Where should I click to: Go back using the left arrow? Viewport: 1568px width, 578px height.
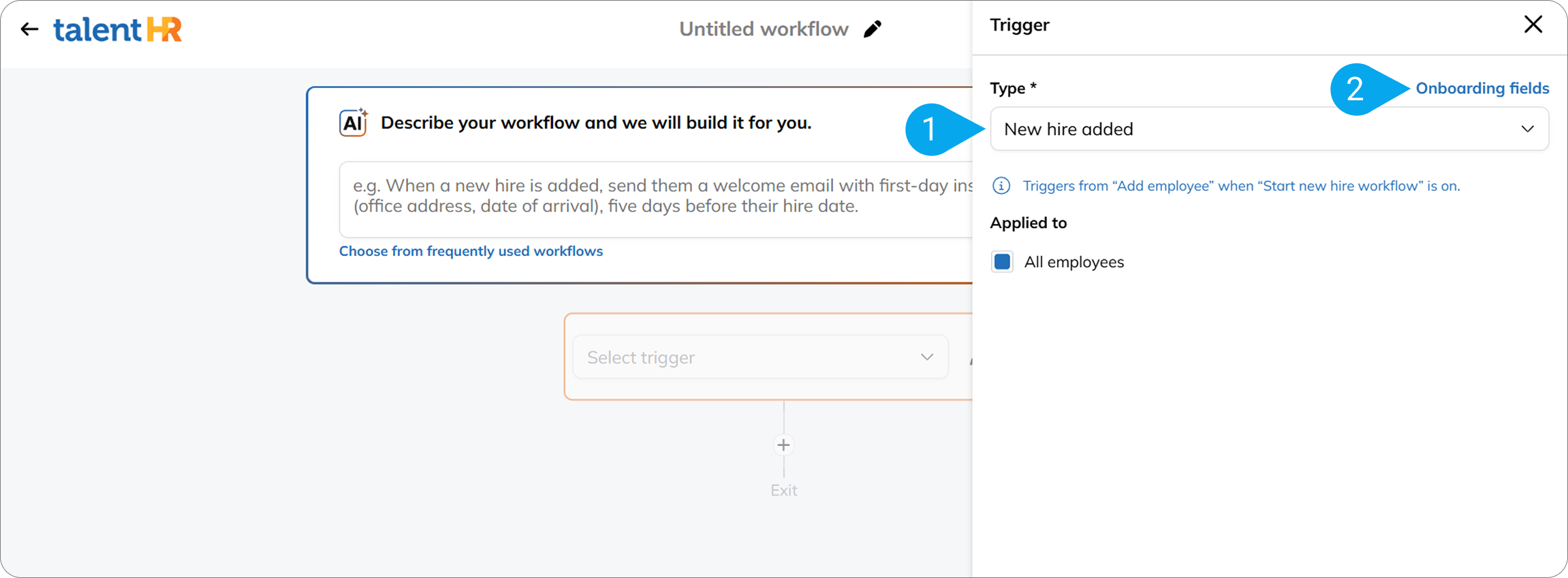(x=29, y=29)
